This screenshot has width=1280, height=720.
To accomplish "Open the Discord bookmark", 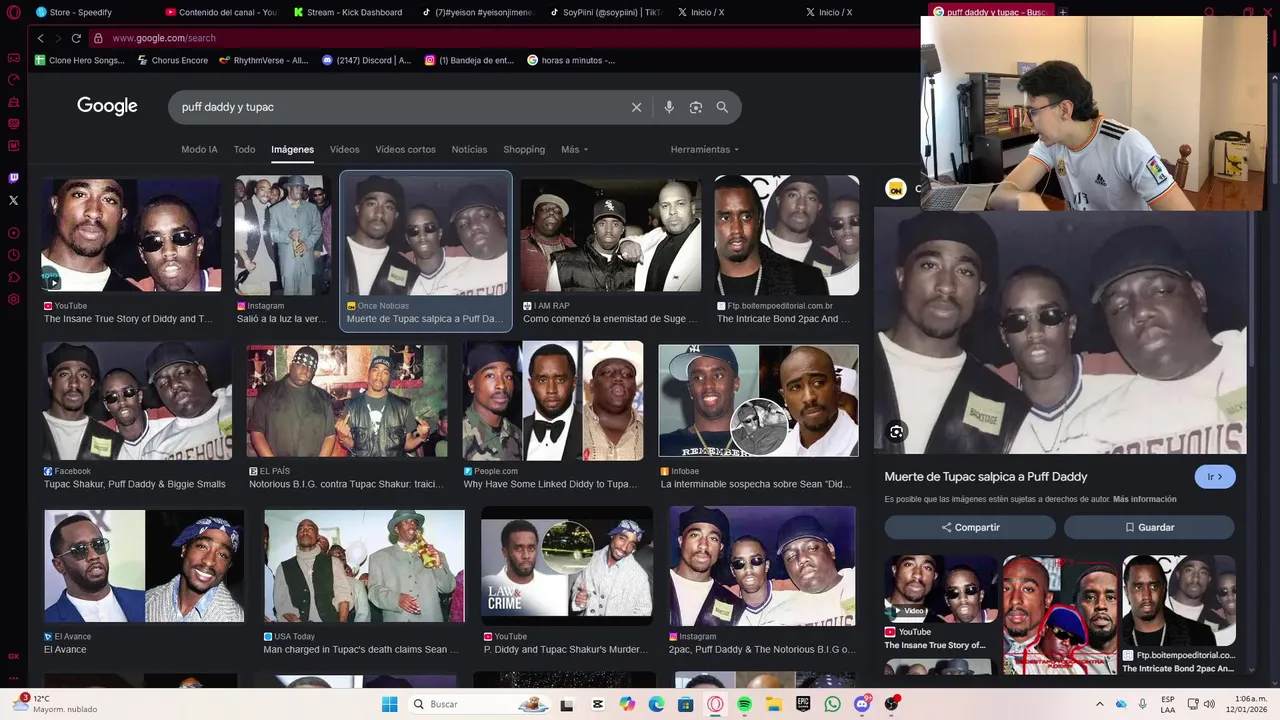I will 366,60.
